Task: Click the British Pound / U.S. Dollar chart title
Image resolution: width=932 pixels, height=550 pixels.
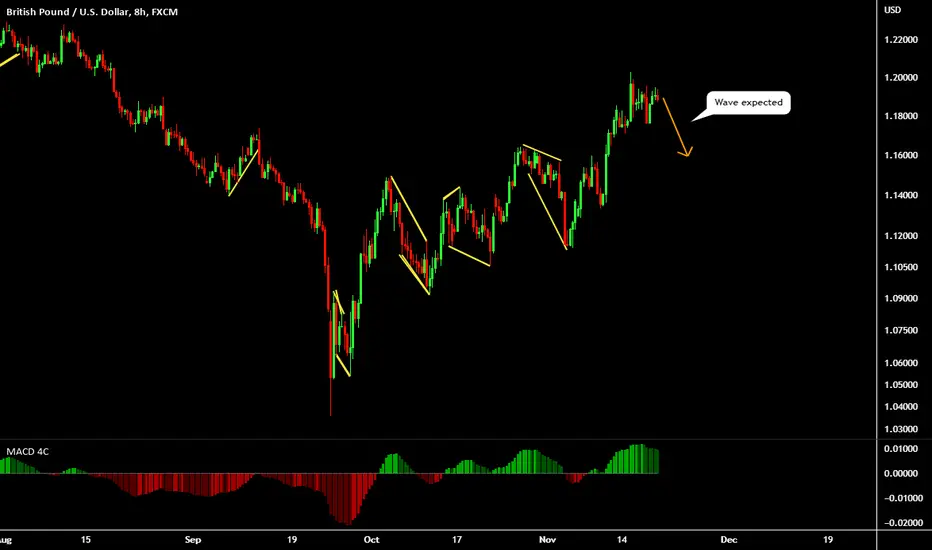Action: click(x=92, y=12)
